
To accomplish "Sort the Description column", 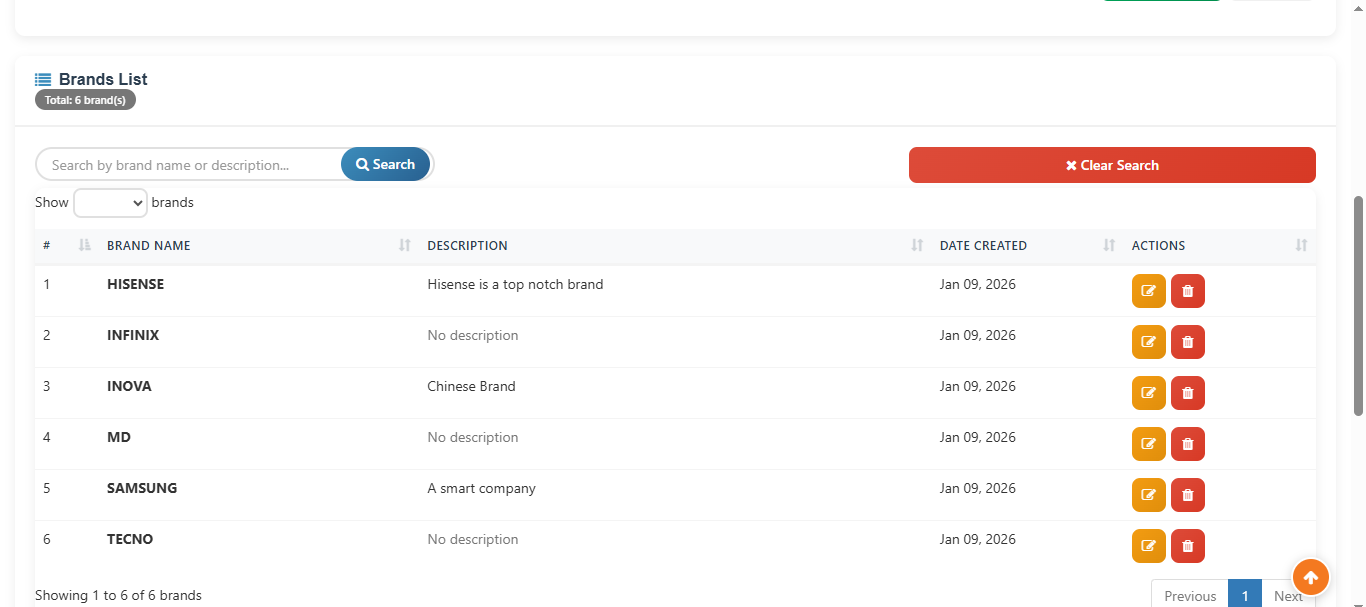I will [x=467, y=246].
